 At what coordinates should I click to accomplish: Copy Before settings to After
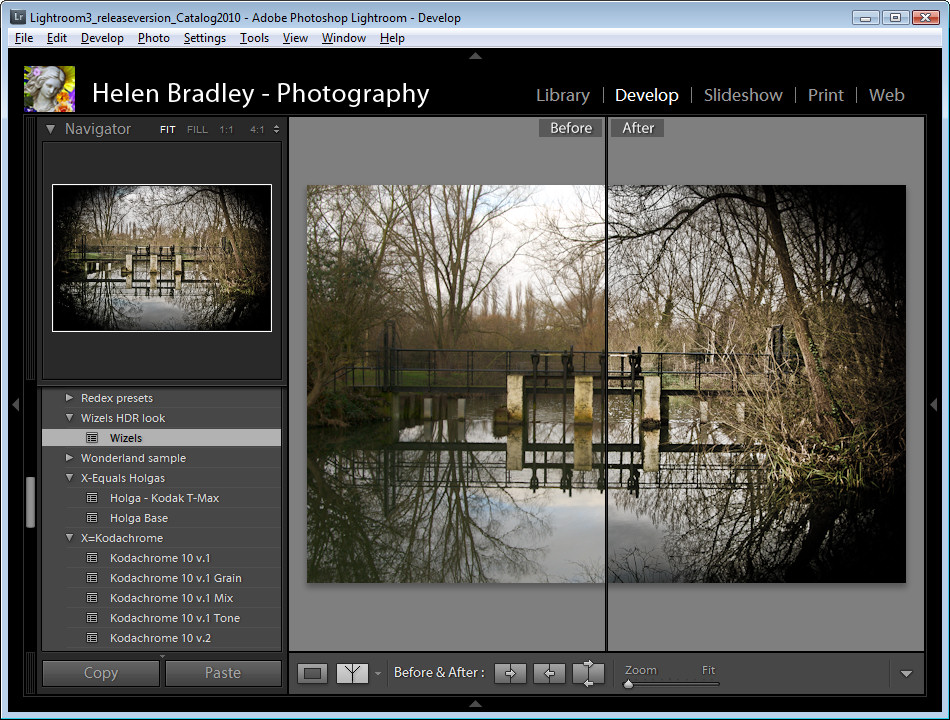point(510,673)
